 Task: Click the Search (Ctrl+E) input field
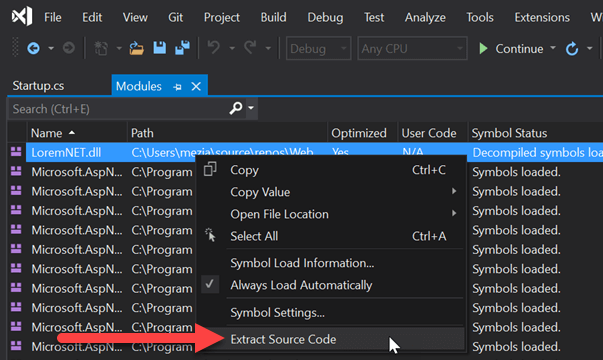pos(119,109)
